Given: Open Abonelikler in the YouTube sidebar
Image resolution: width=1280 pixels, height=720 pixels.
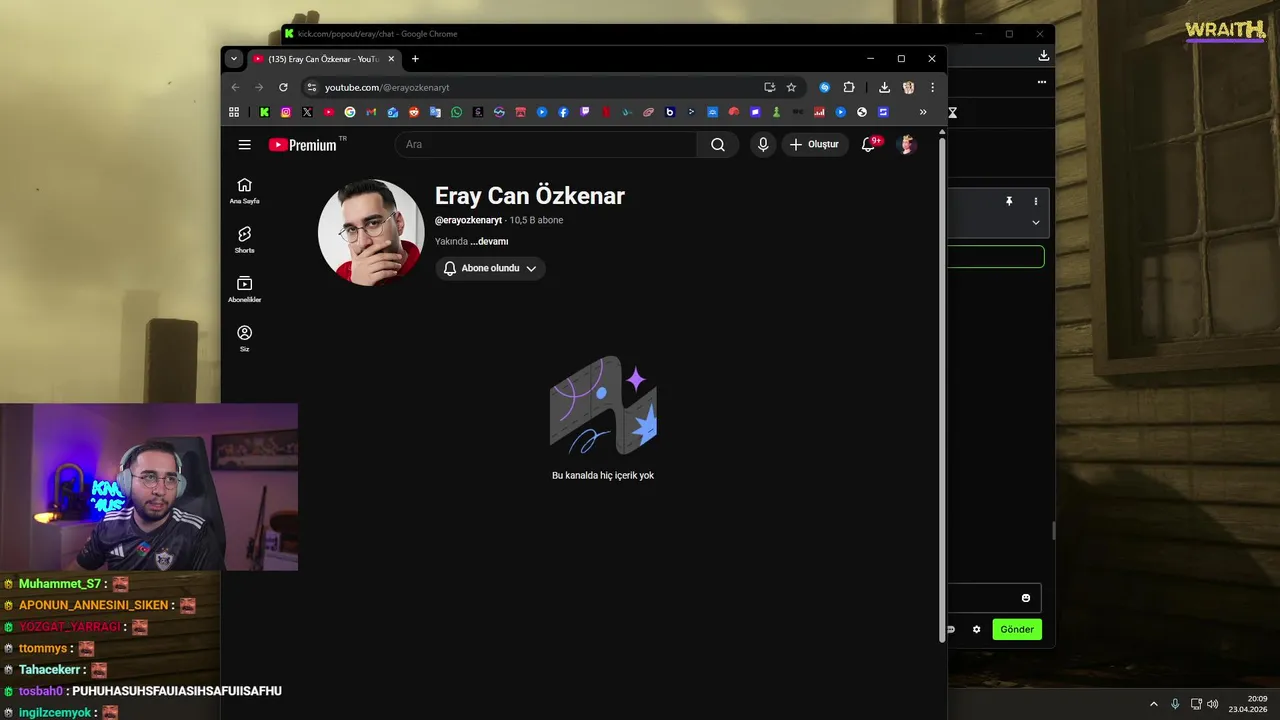Looking at the screenshot, I should pyautogui.click(x=244, y=290).
